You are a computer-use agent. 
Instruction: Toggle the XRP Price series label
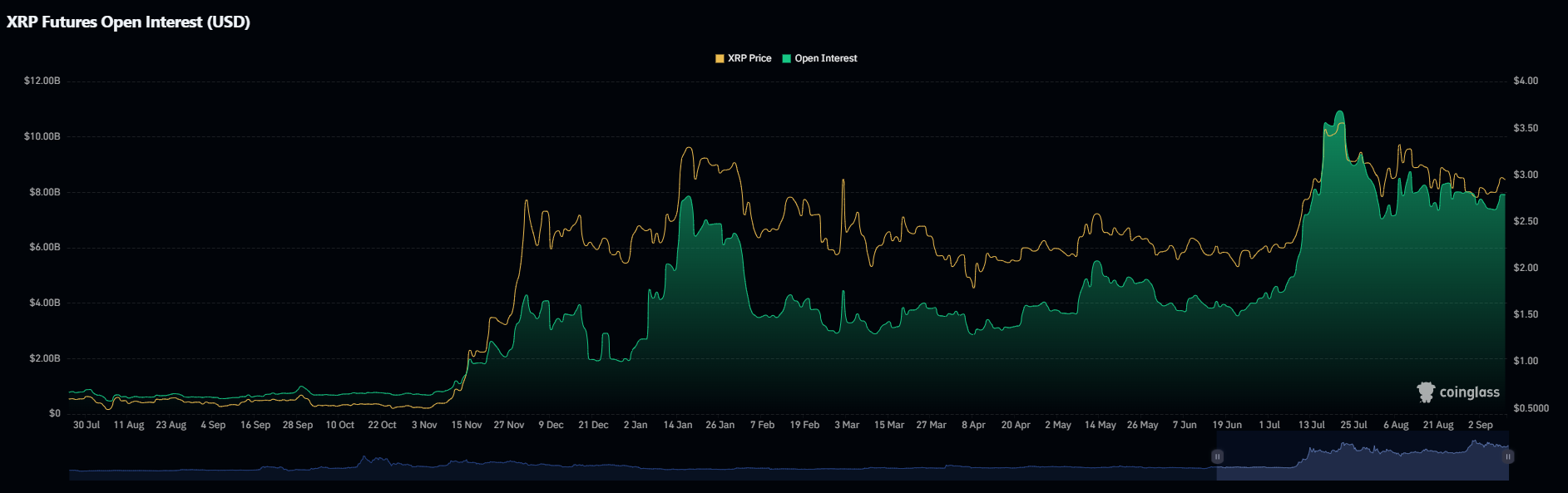749,58
